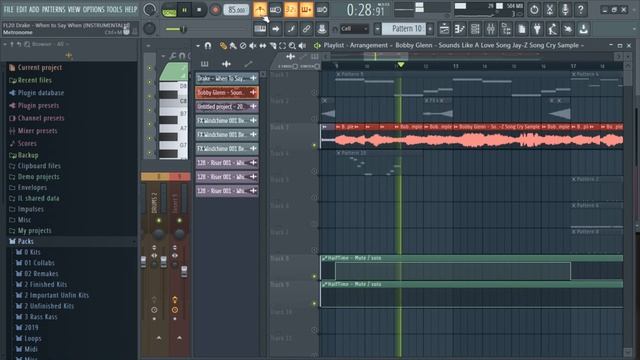Stop playback with the stop button

pos(199,9)
